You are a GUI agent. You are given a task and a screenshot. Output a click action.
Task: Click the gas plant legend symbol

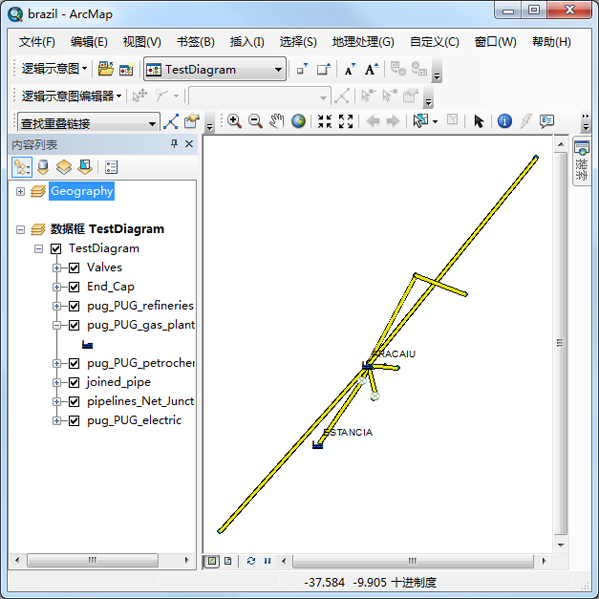click(87, 345)
